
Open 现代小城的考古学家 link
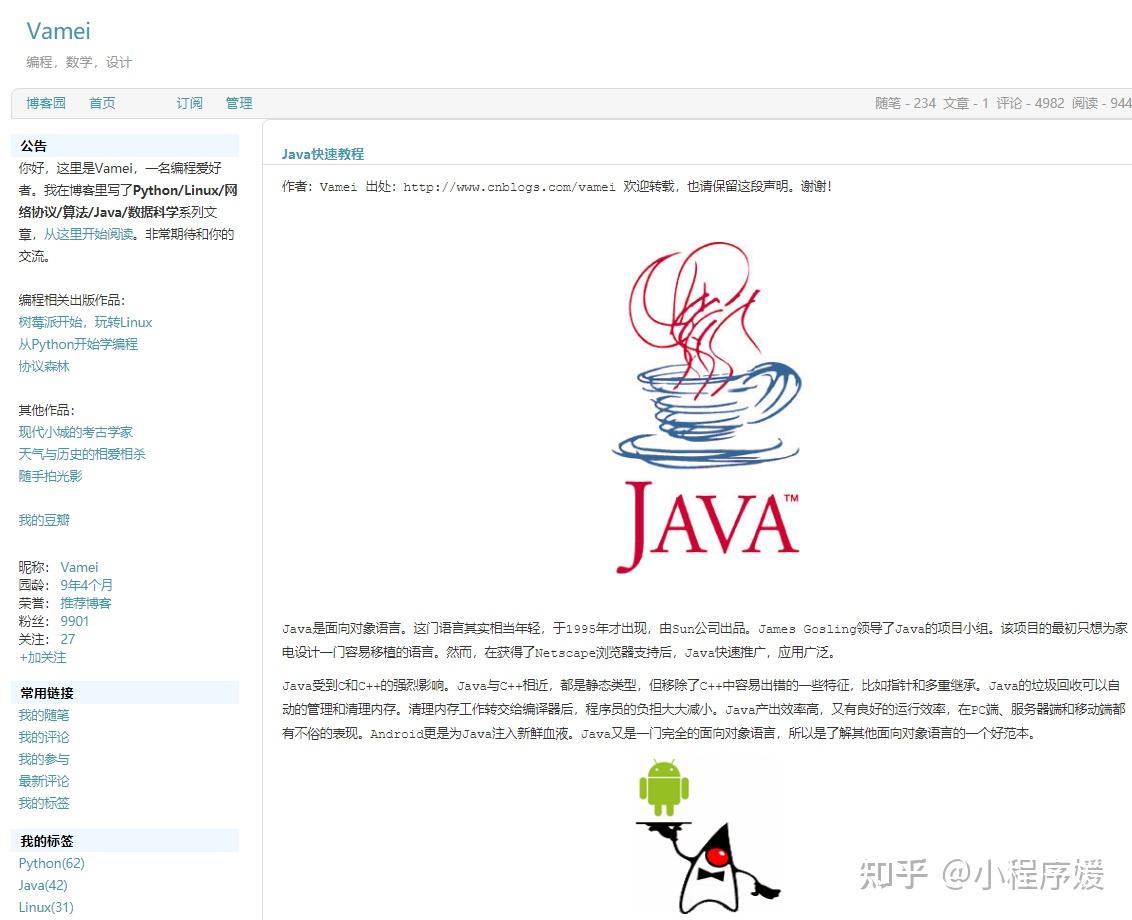[x=76, y=432]
